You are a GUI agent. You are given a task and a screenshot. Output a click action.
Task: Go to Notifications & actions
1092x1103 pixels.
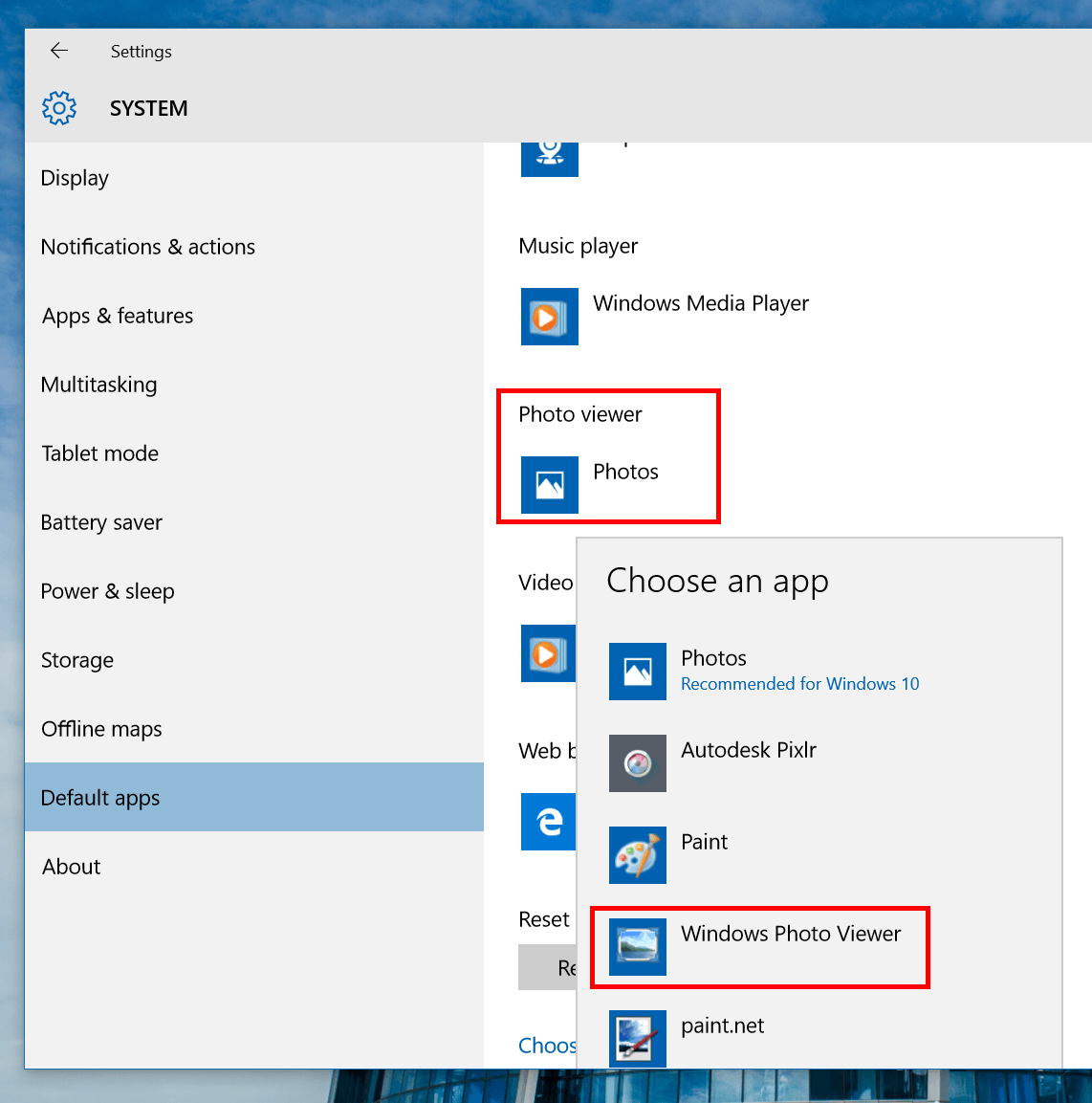pyautogui.click(x=147, y=247)
